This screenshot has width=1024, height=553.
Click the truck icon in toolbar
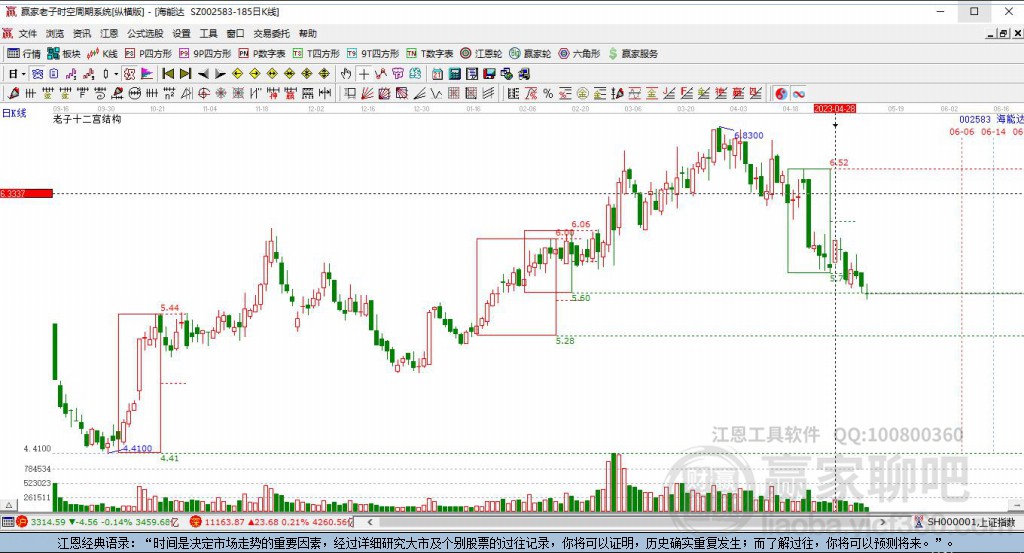tap(524, 74)
